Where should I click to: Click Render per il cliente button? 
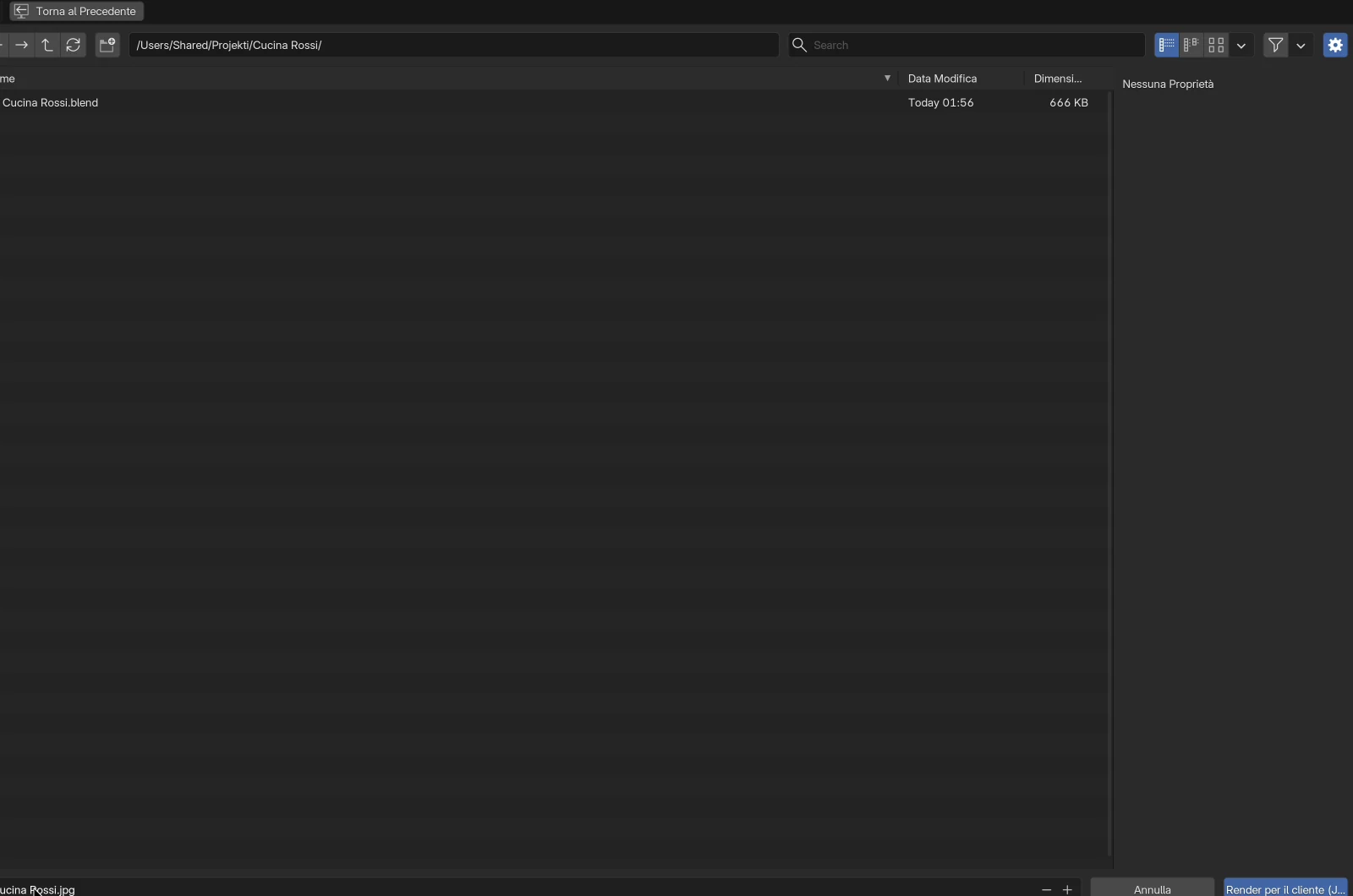1285,889
